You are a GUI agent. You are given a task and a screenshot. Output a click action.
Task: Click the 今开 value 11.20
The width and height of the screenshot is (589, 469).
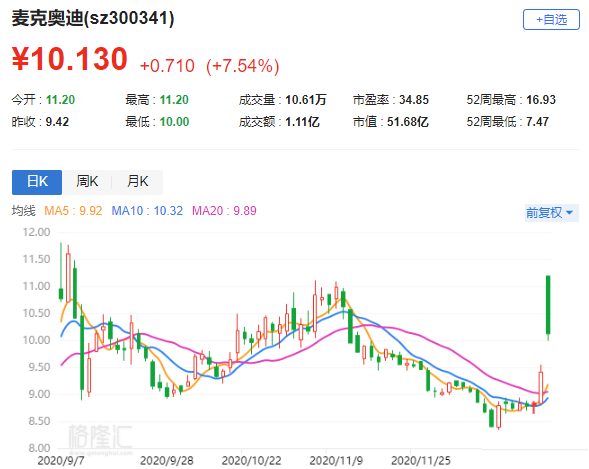(60, 100)
